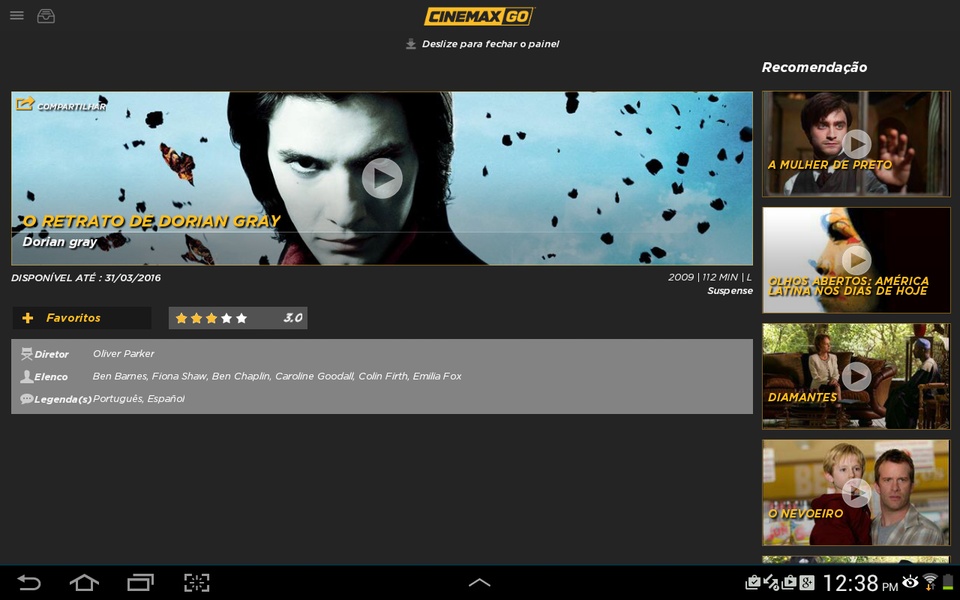Click subtitles value Português, Español
Screen dimensions: 960x600
[139, 399]
